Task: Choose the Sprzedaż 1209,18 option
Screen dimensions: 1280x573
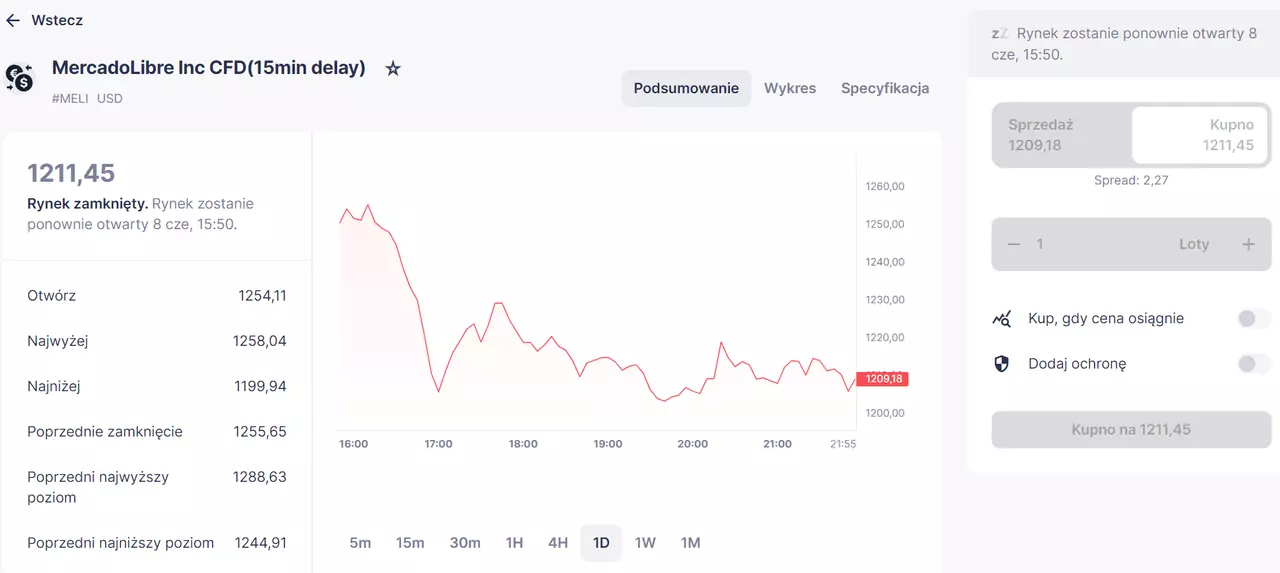Action: coord(1062,135)
